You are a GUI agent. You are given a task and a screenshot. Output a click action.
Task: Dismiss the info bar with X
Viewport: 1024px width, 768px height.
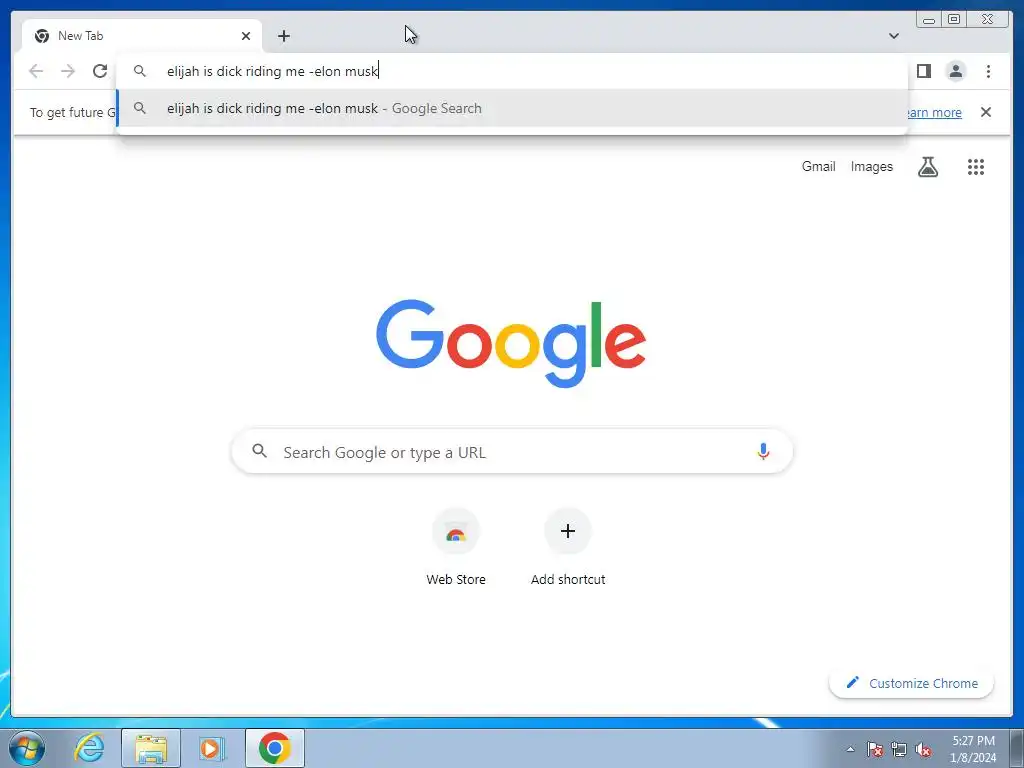(985, 112)
